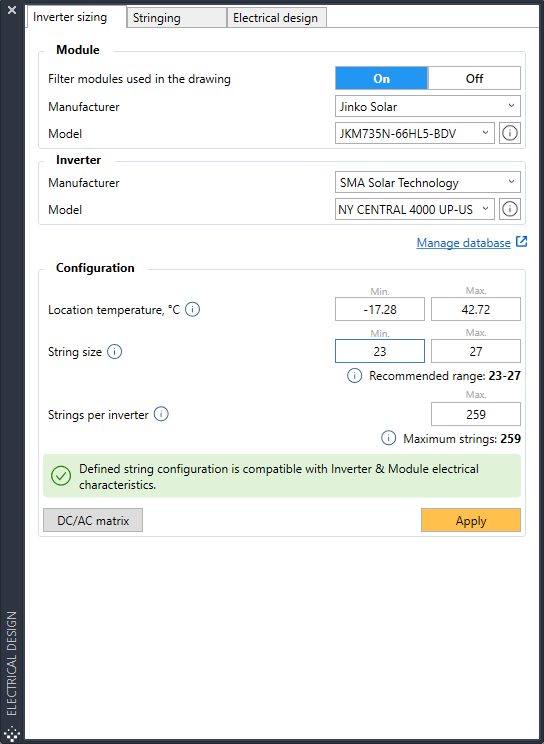This screenshot has height=744, width=544.
Task: Click String size info icon
Action: click(x=114, y=352)
